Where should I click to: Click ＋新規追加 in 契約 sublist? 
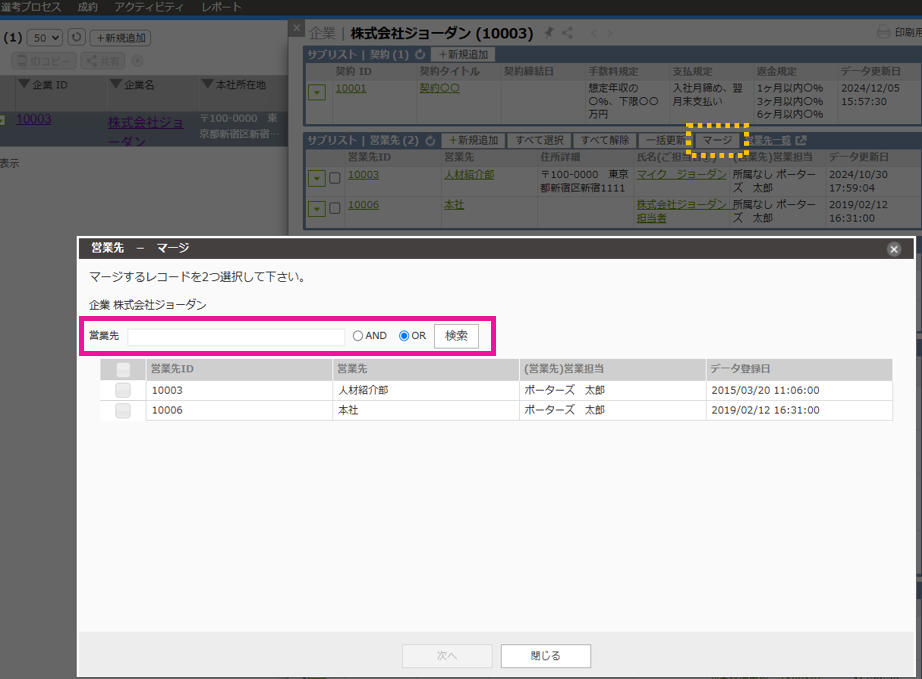point(463,55)
